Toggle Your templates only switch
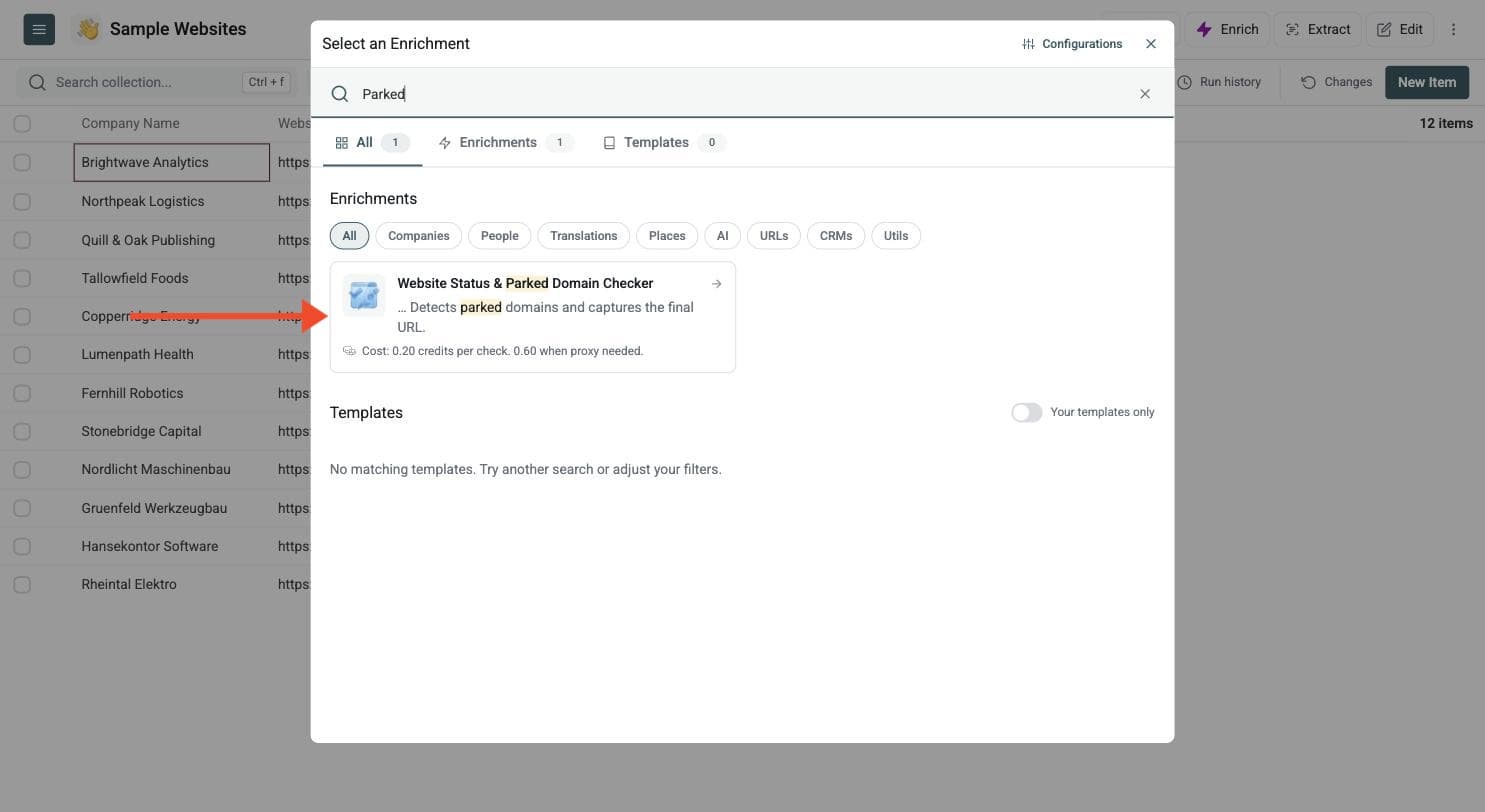The image size is (1485, 812). click(1027, 412)
